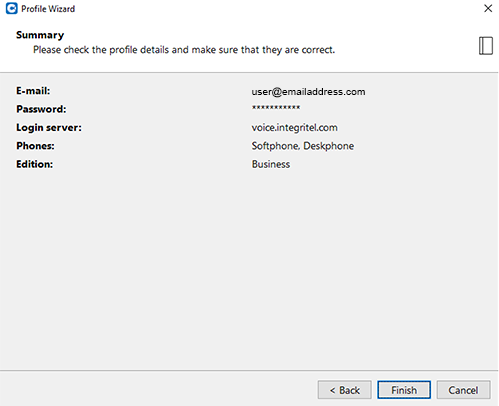Click the book icon beside Summary header
Viewport: 499px width, 406px height.
[x=486, y=45]
